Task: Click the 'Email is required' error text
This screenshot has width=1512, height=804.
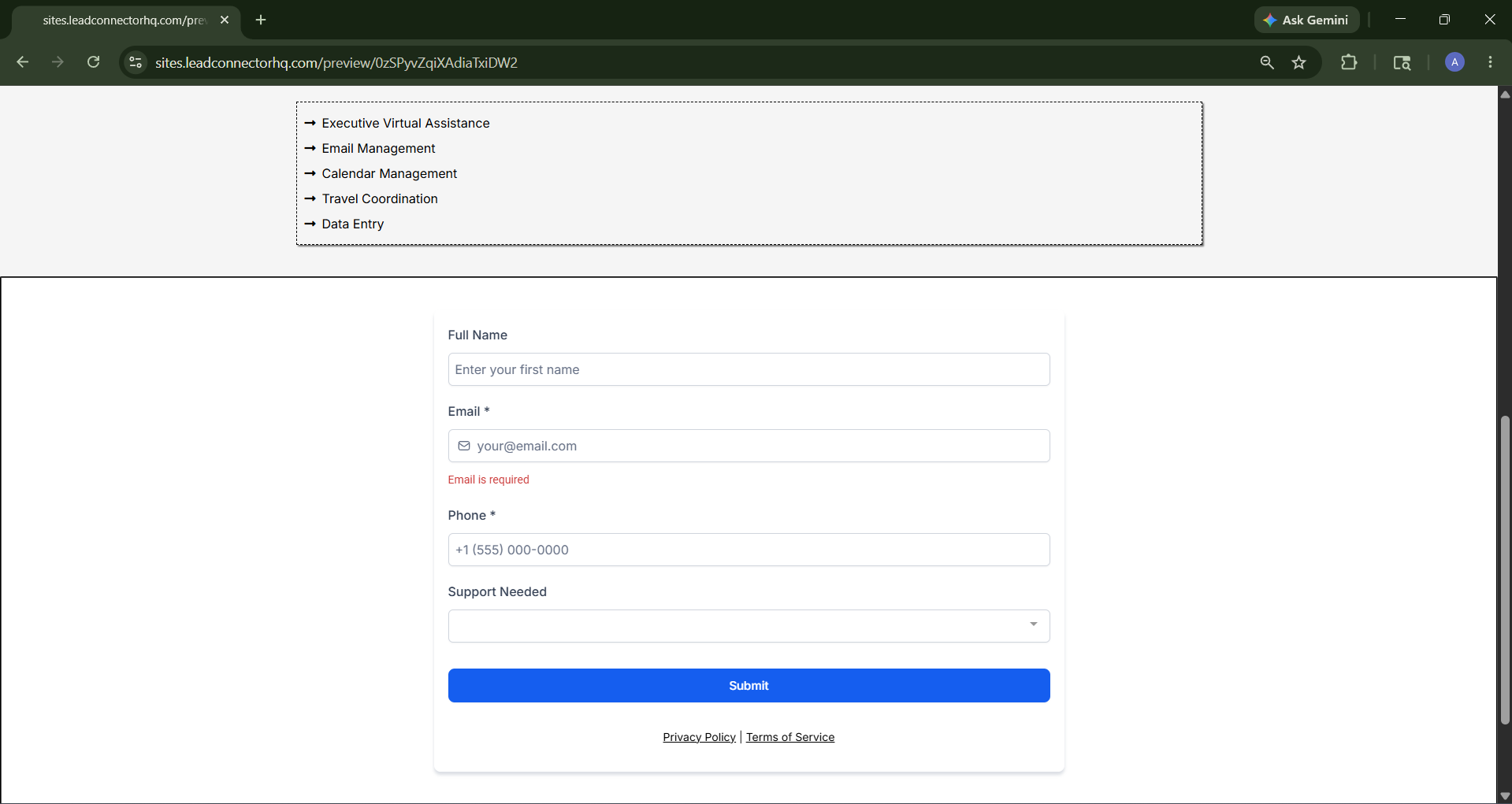Action: tap(489, 480)
